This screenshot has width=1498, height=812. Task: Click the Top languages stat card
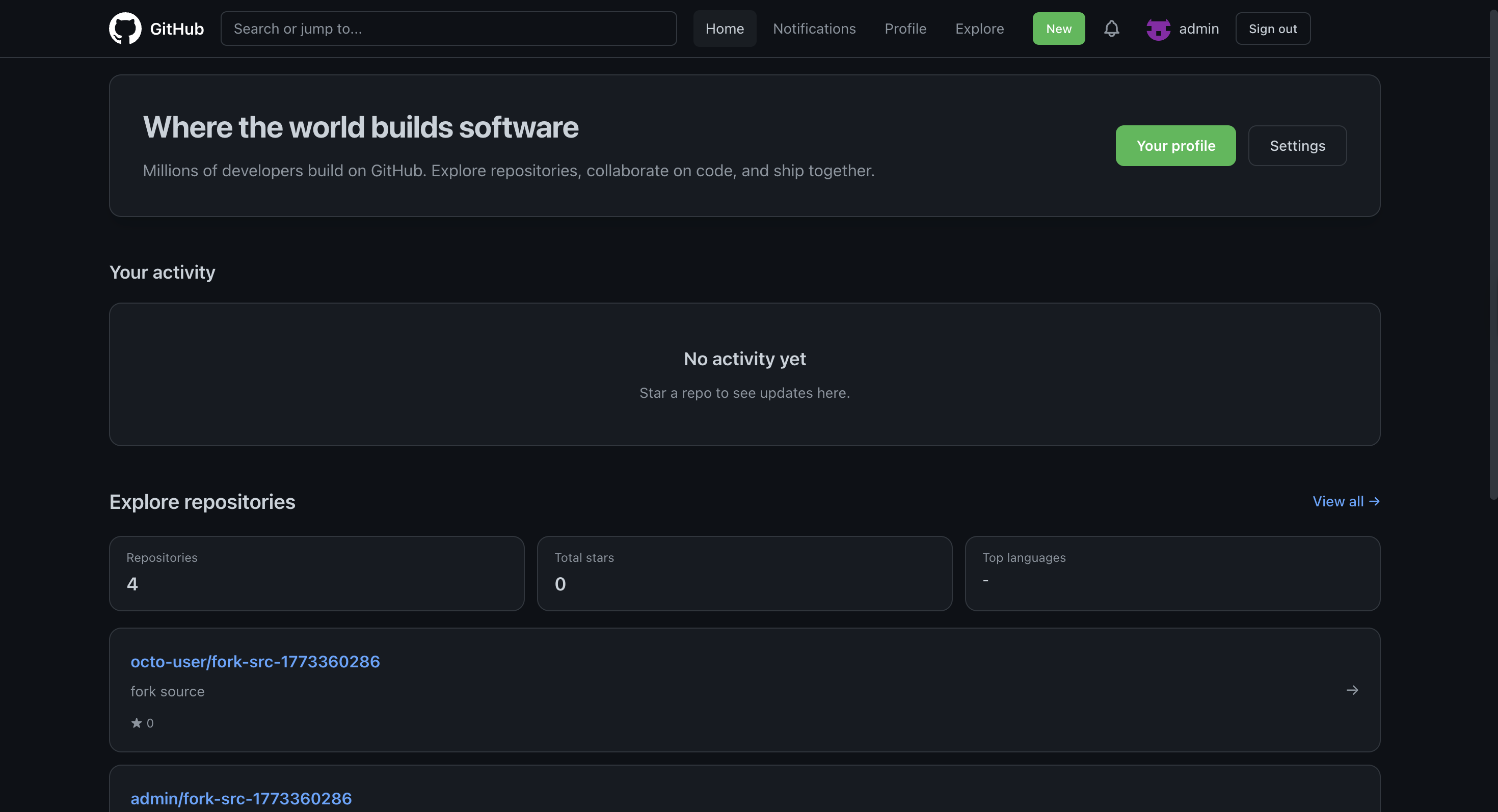point(1172,573)
